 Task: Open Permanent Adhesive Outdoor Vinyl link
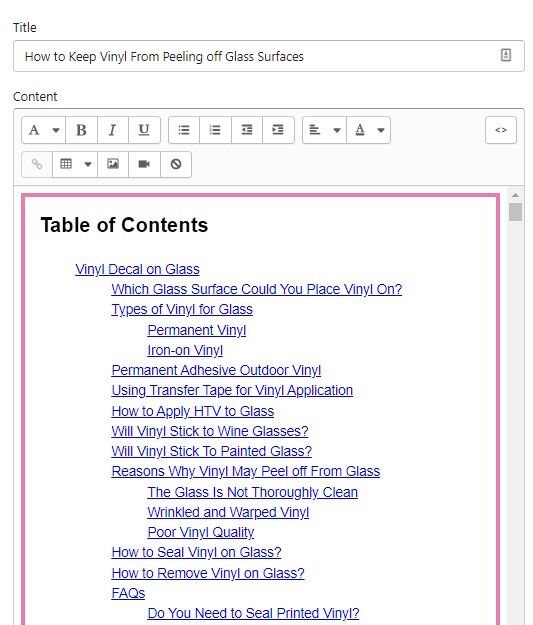216,370
